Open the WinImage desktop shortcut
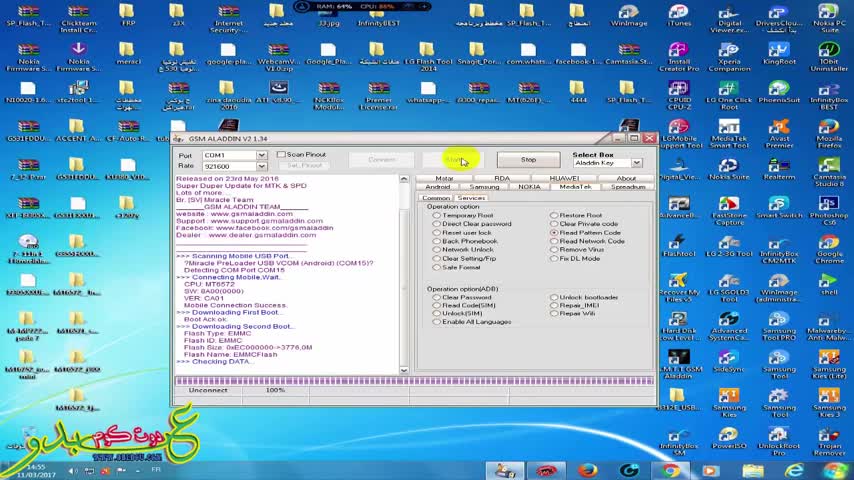The width and height of the screenshot is (854, 480). 629,15
